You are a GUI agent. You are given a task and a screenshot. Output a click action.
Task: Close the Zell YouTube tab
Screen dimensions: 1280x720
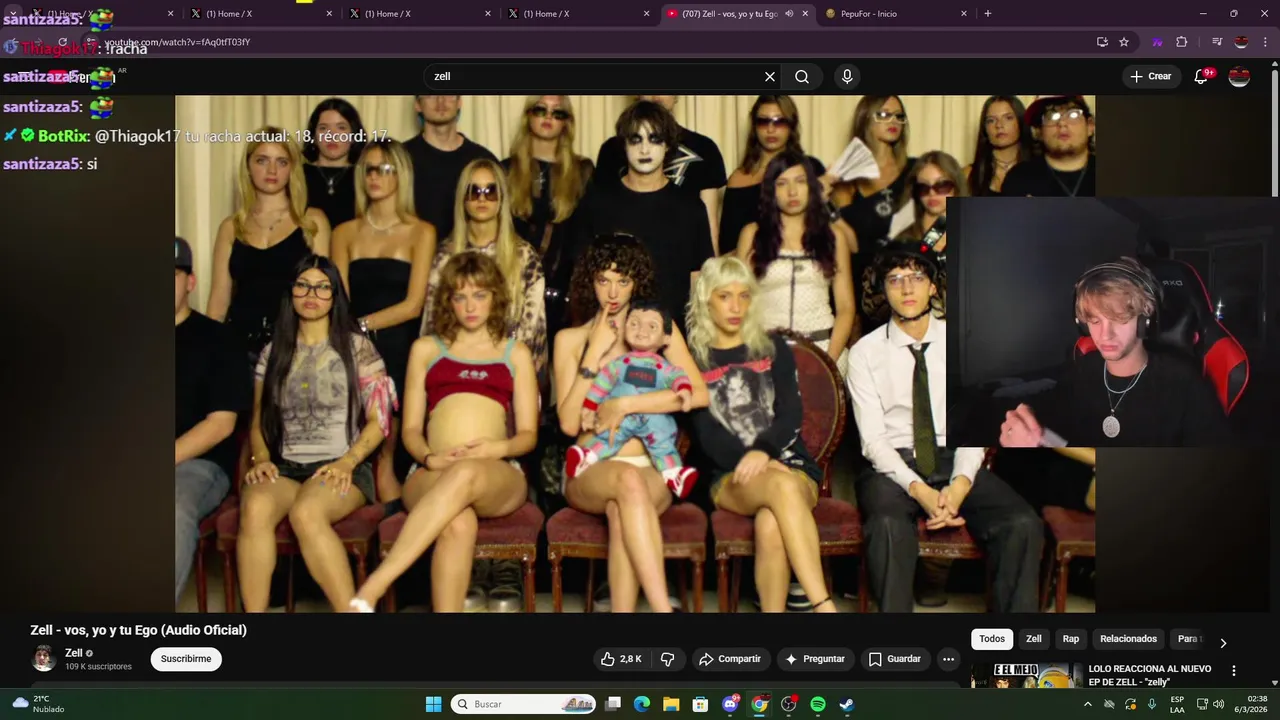(805, 14)
